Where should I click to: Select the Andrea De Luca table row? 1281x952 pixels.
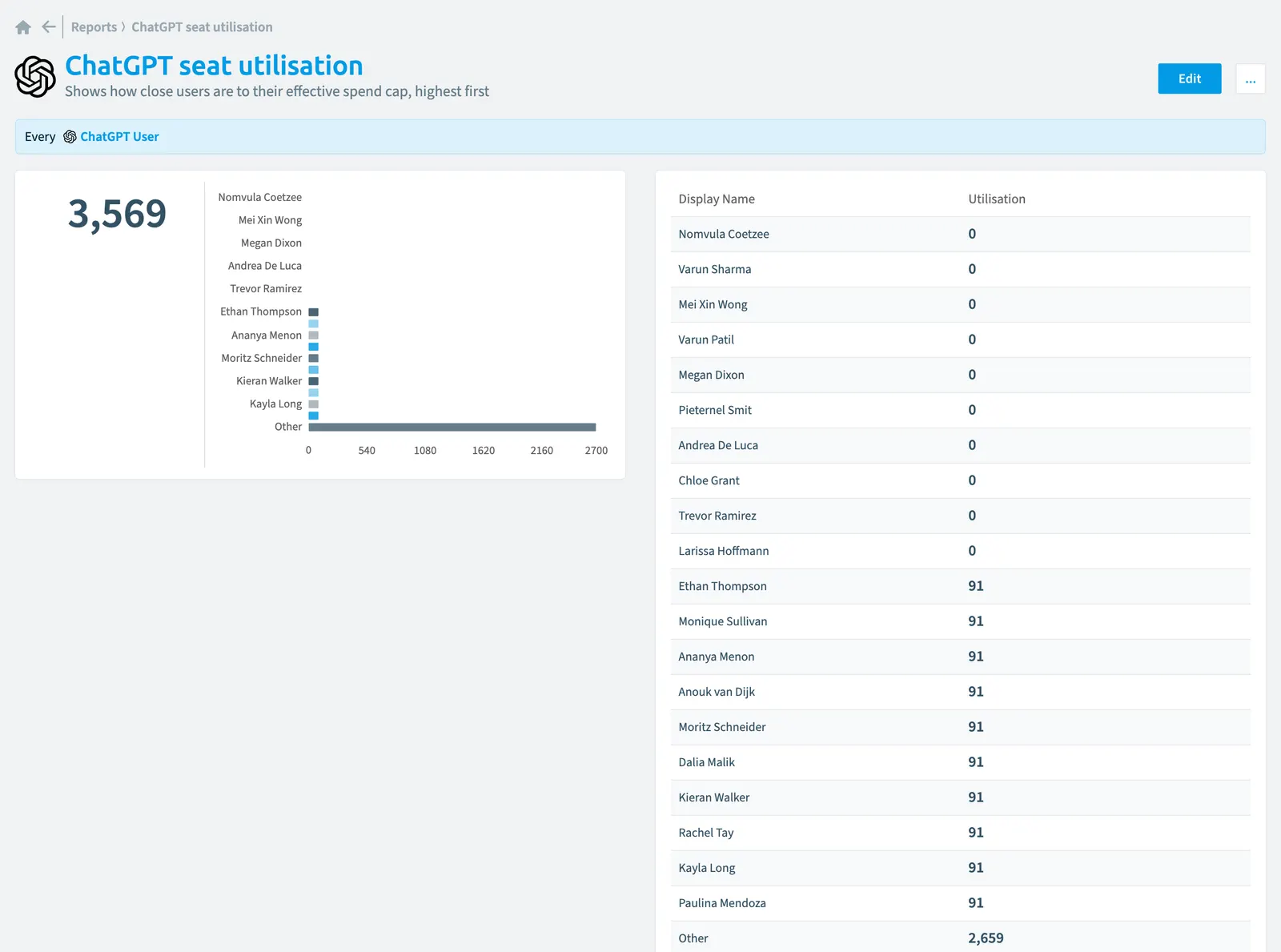click(960, 446)
